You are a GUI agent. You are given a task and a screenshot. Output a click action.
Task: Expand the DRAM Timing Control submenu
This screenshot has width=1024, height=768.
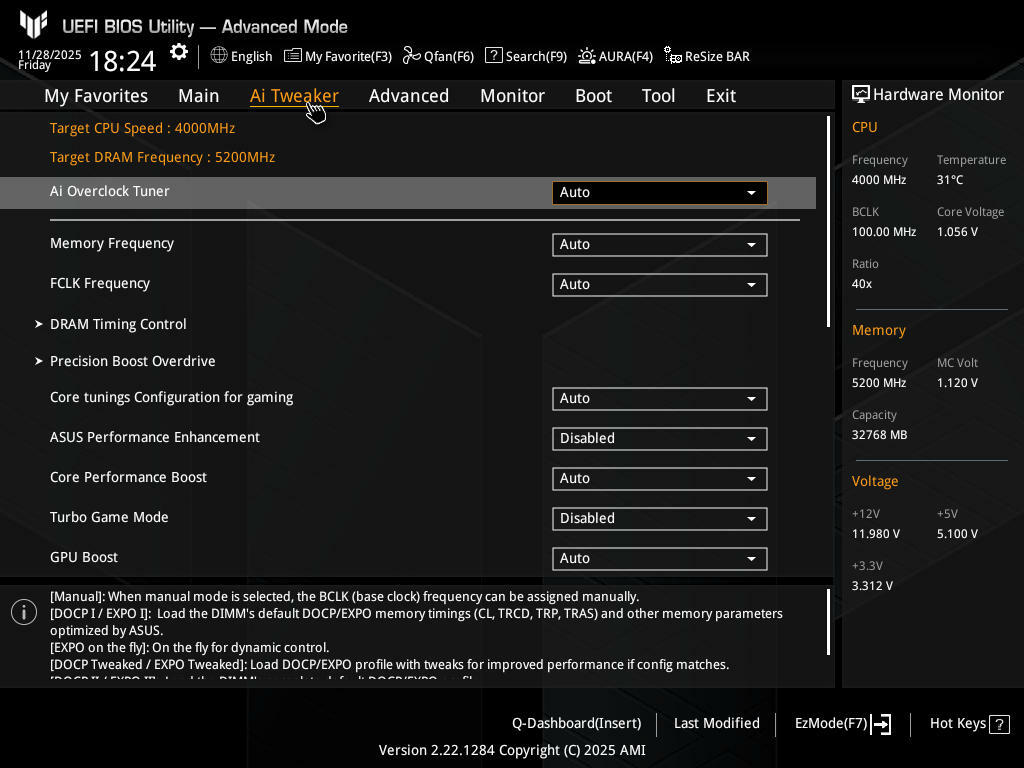(x=118, y=324)
